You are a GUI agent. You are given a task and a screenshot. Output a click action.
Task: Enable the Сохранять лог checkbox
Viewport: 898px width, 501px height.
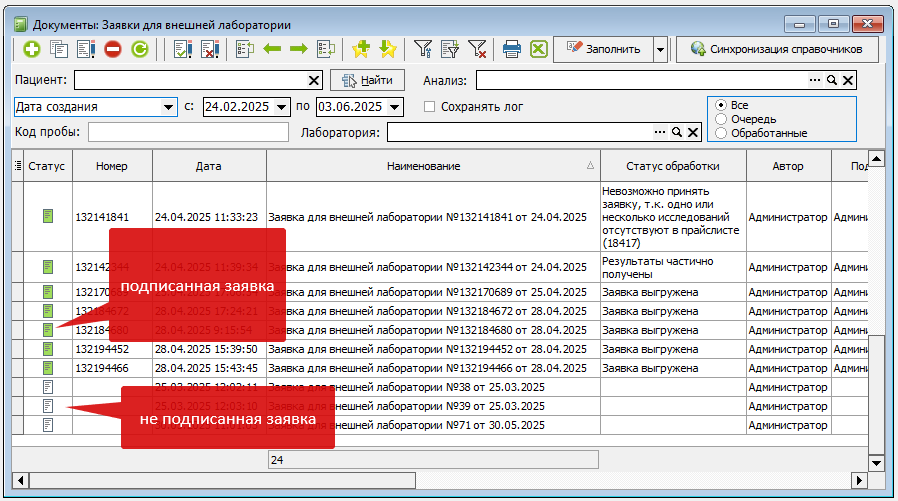[430, 107]
